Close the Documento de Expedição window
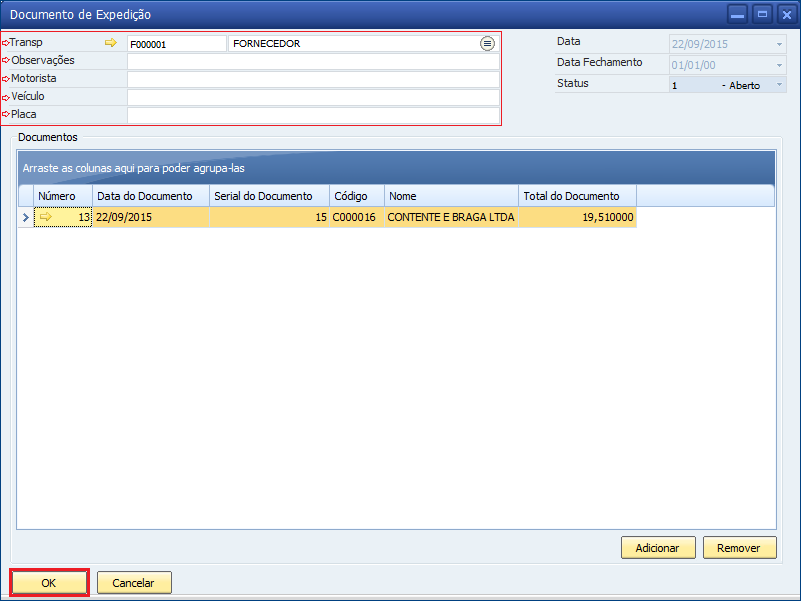The width and height of the screenshot is (801, 601). 787,14
